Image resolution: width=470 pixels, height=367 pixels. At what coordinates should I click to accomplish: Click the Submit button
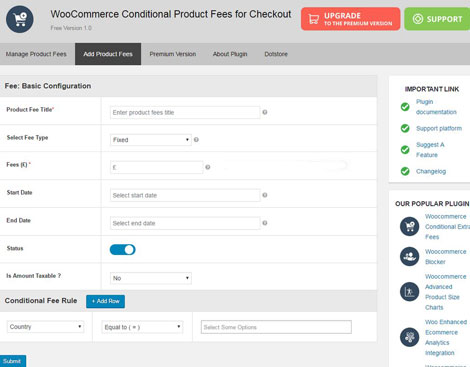click(x=13, y=361)
